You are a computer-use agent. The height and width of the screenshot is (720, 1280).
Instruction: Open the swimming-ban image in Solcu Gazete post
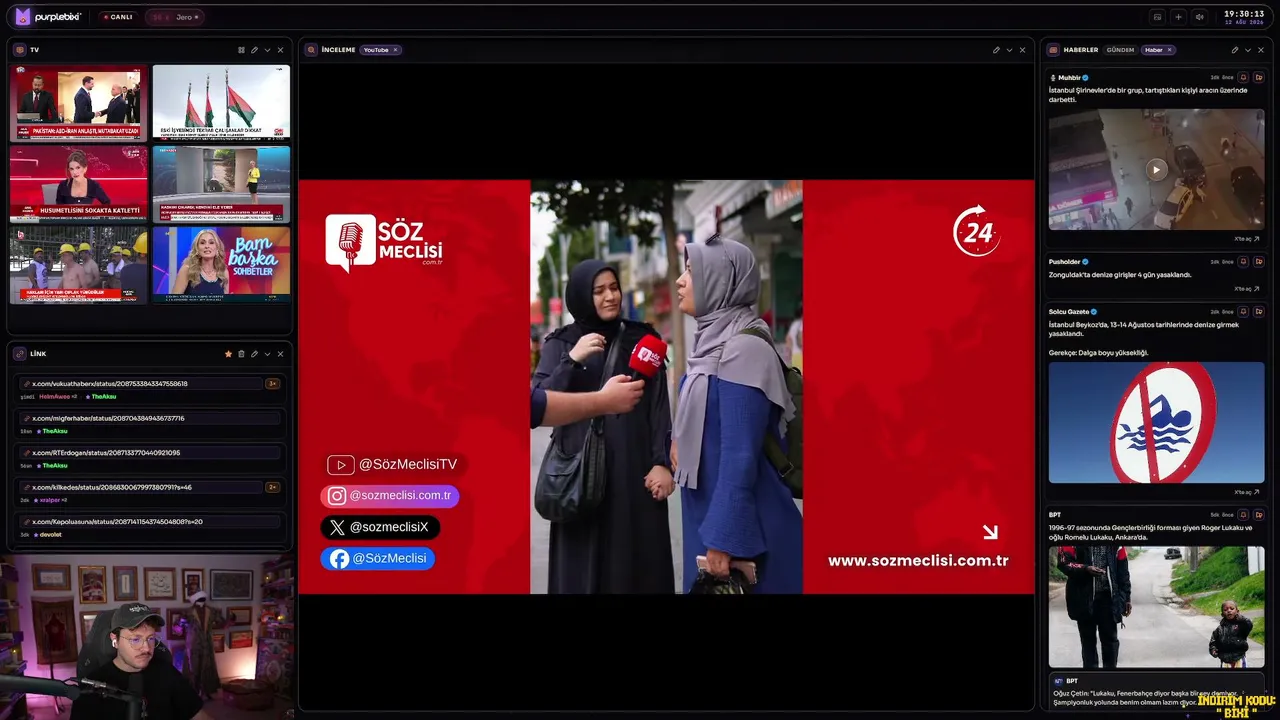tap(1156, 422)
